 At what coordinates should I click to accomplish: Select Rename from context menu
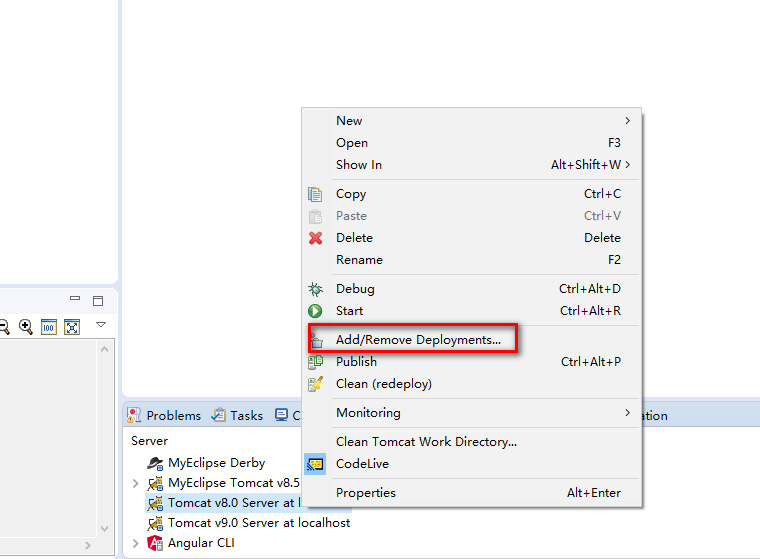point(472,260)
